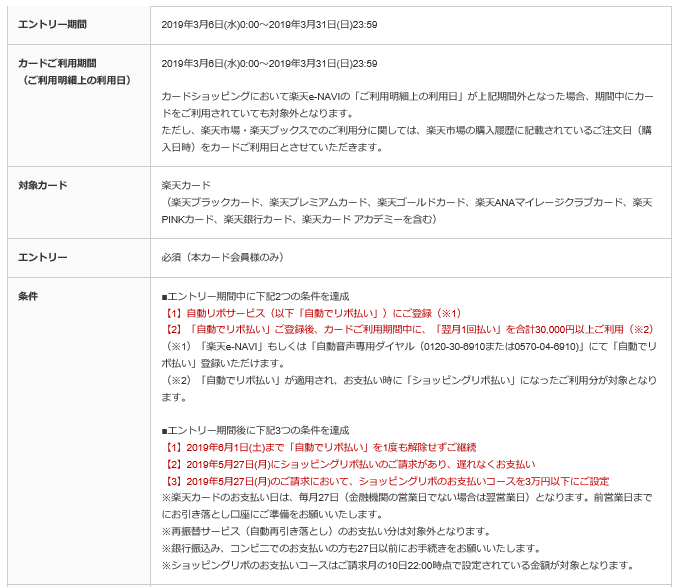The image size is (681, 587).
Task: Click red condition 【2】2019年5月27日(月)にショッピングリボ払い
Action: click(349, 465)
